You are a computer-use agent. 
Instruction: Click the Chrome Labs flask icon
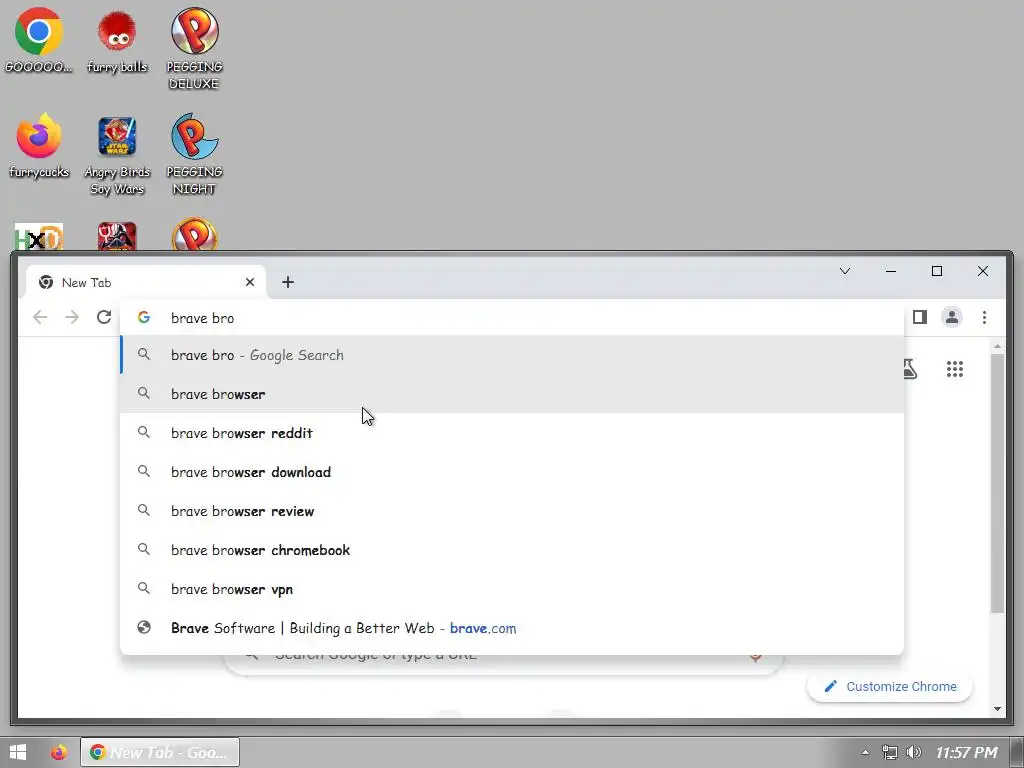tap(910, 369)
